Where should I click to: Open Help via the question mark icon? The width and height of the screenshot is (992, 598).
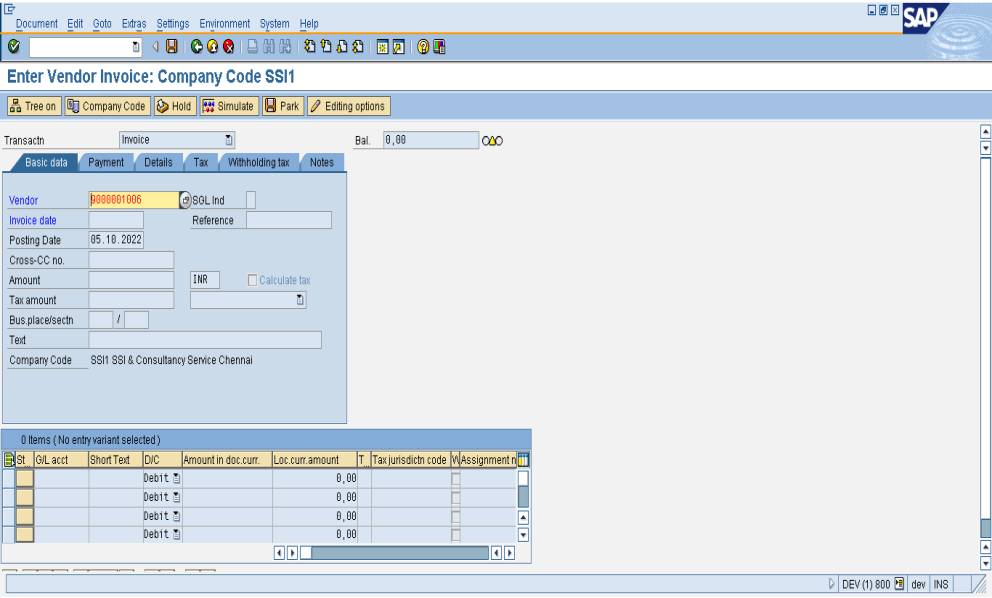click(423, 47)
